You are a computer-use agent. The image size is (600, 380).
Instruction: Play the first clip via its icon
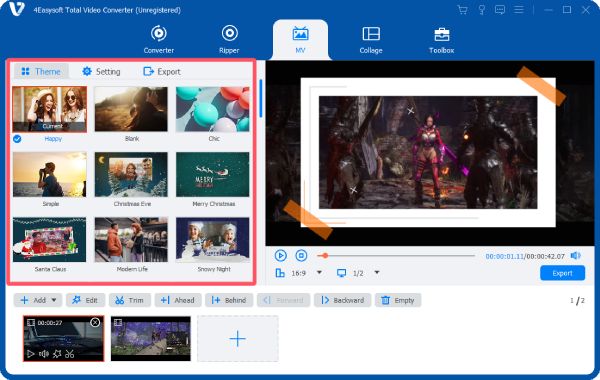(31, 354)
